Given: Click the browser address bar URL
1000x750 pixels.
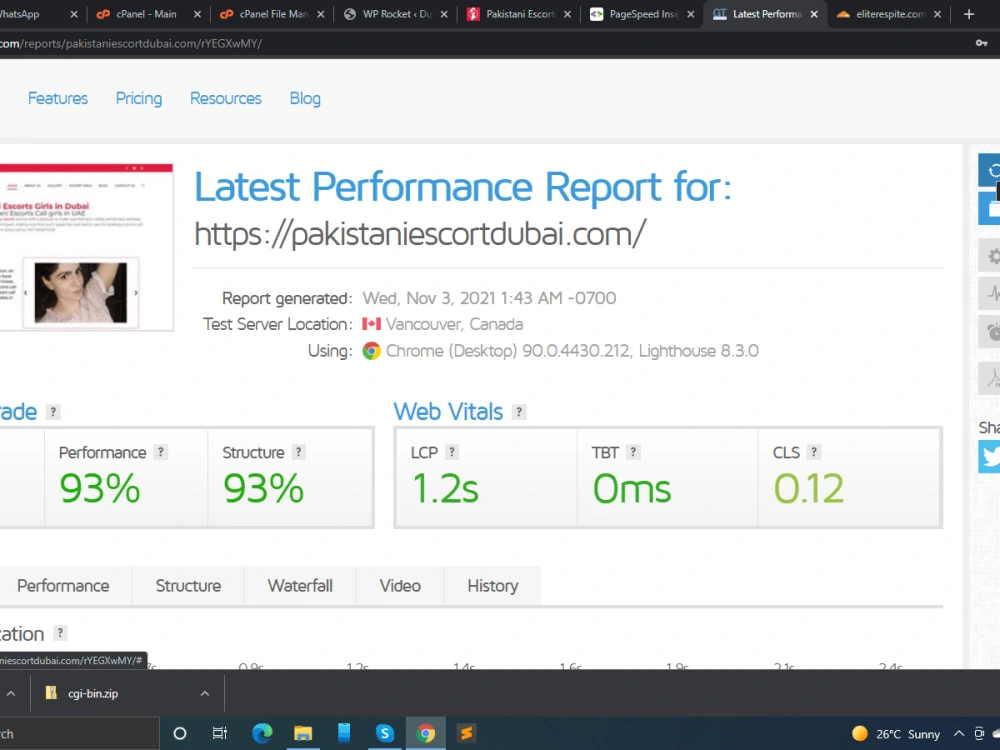Looking at the screenshot, I should coord(131,43).
